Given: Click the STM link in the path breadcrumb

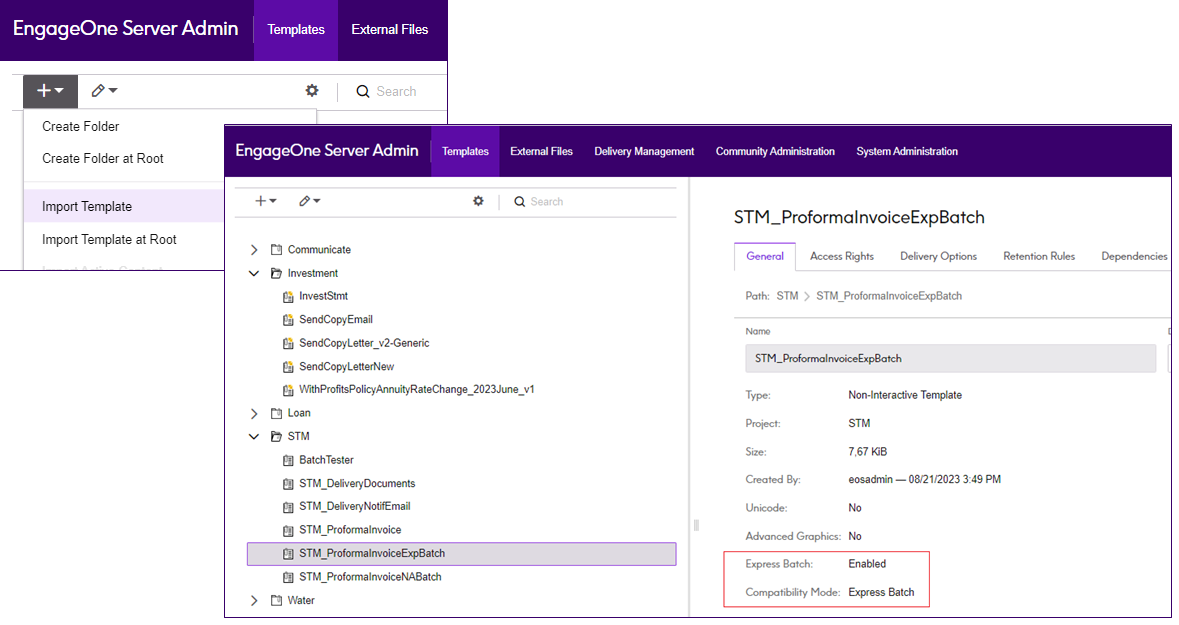Looking at the screenshot, I should pos(787,296).
